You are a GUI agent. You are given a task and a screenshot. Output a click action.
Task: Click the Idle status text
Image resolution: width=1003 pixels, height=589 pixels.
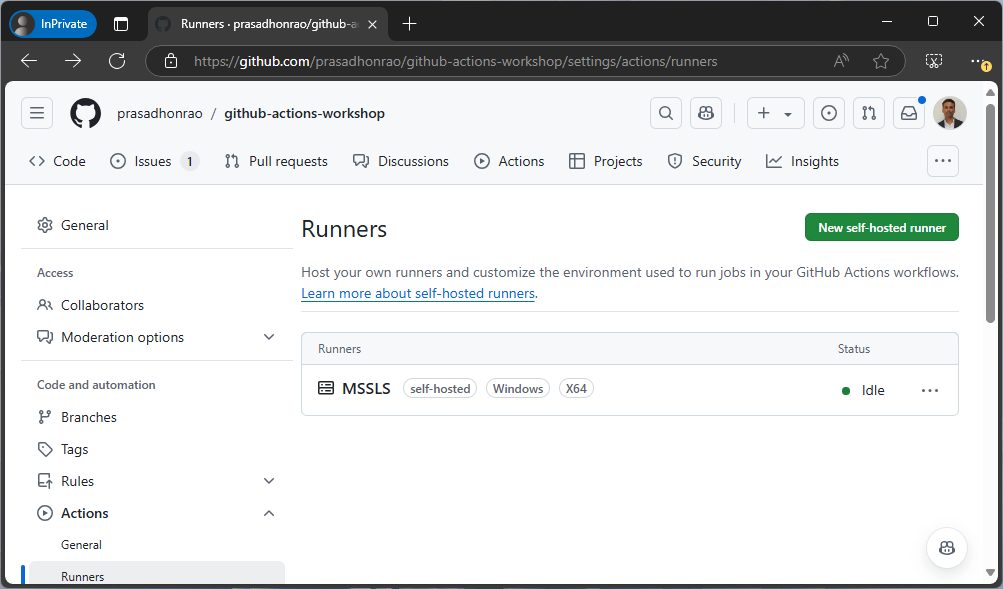pyautogui.click(x=873, y=390)
